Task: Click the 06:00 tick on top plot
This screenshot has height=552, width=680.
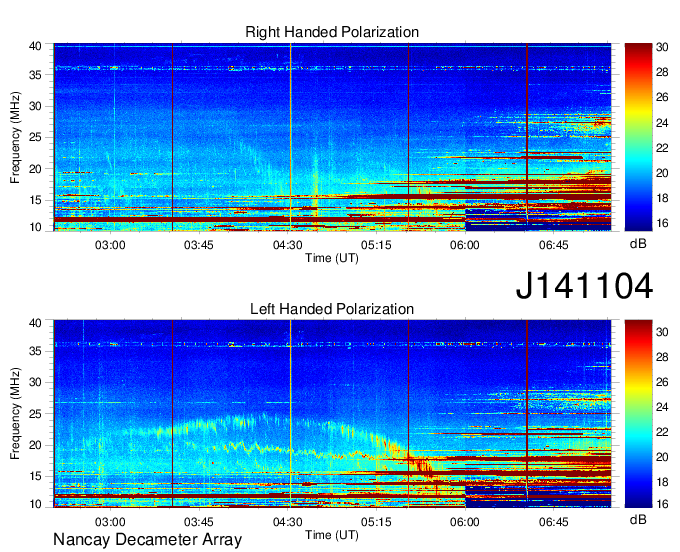Action: pos(465,245)
